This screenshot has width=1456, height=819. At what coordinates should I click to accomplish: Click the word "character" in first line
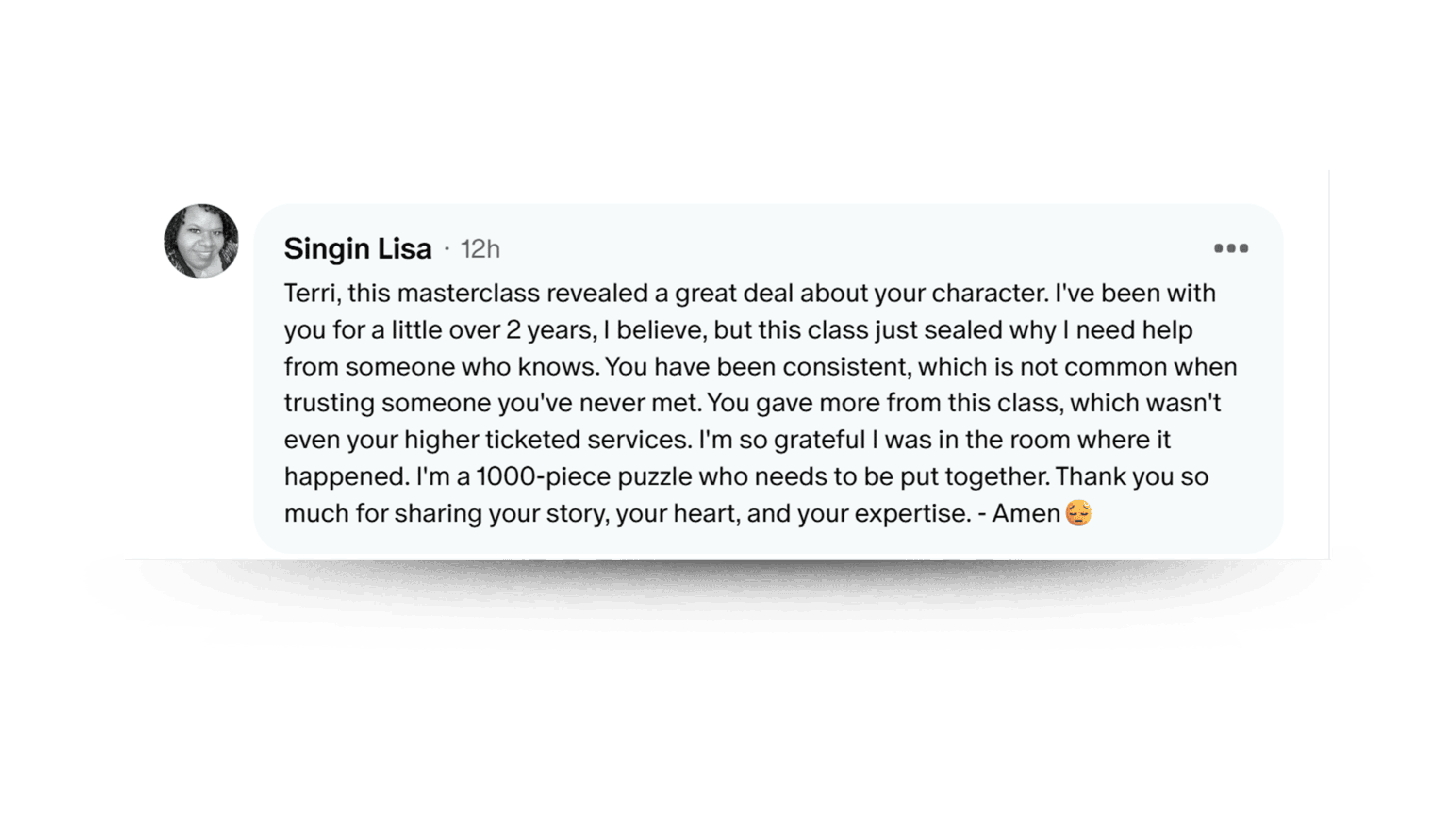click(990, 294)
